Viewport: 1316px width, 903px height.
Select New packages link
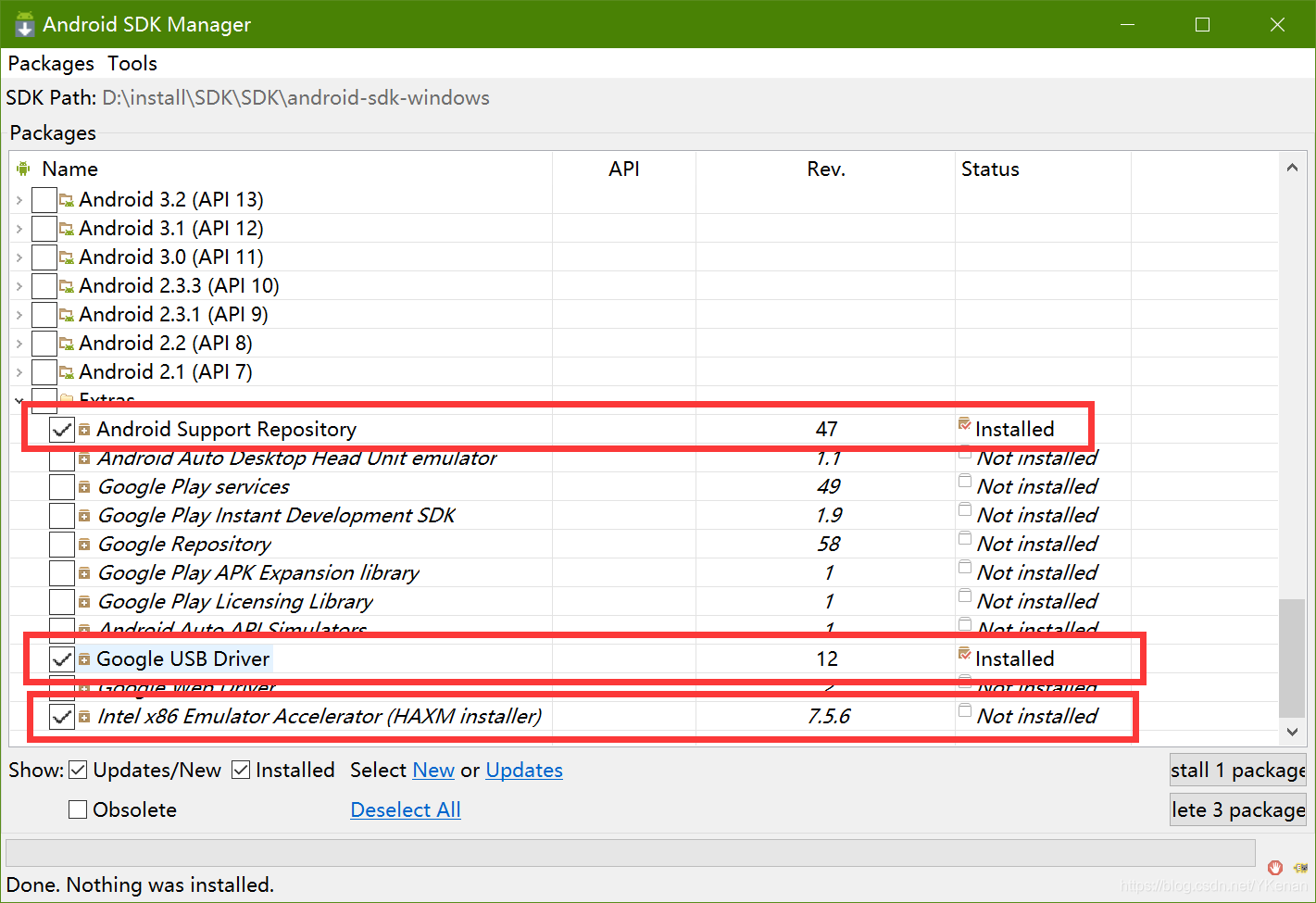(x=433, y=771)
